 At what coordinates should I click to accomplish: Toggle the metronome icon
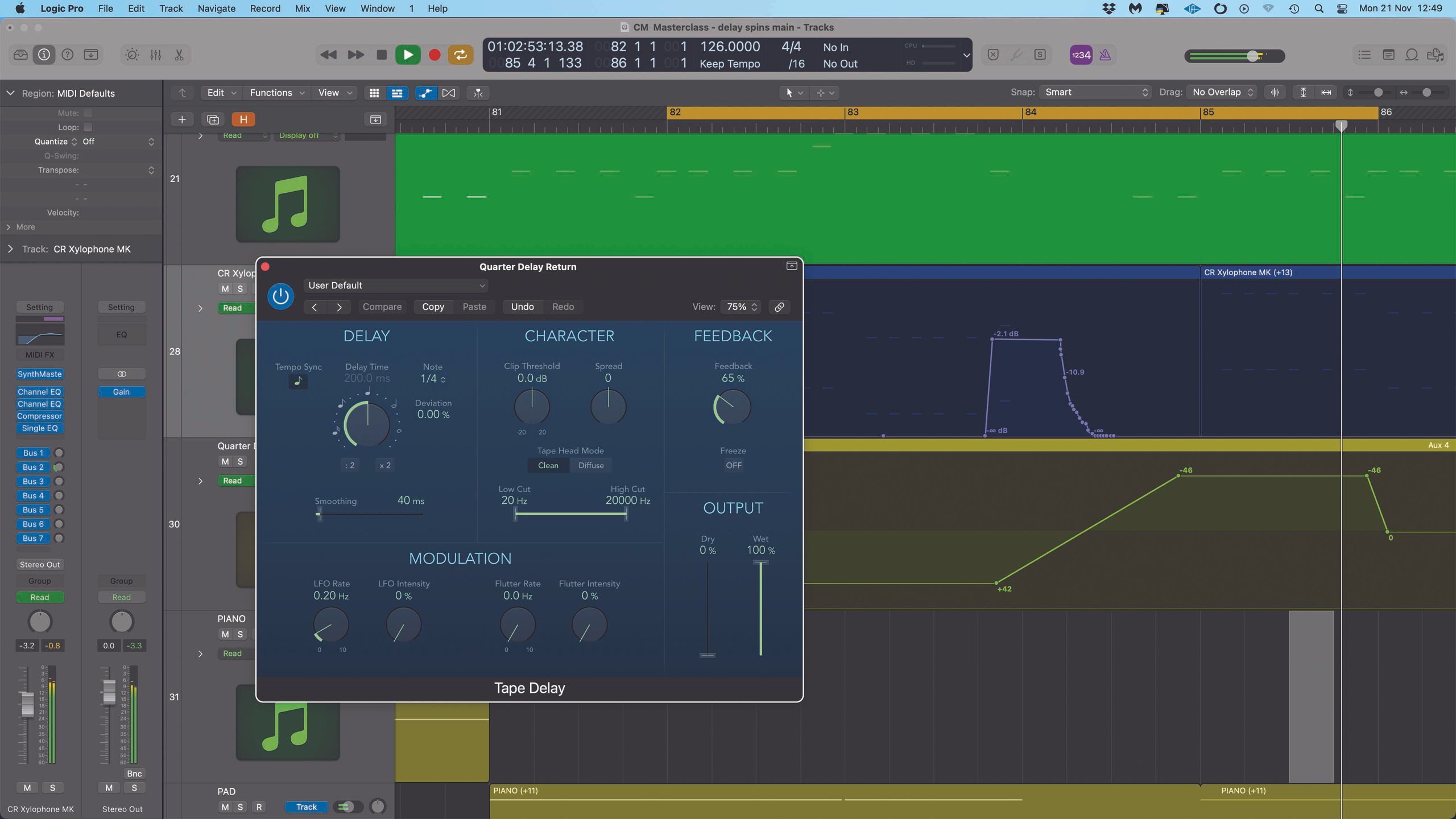pos(1105,55)
